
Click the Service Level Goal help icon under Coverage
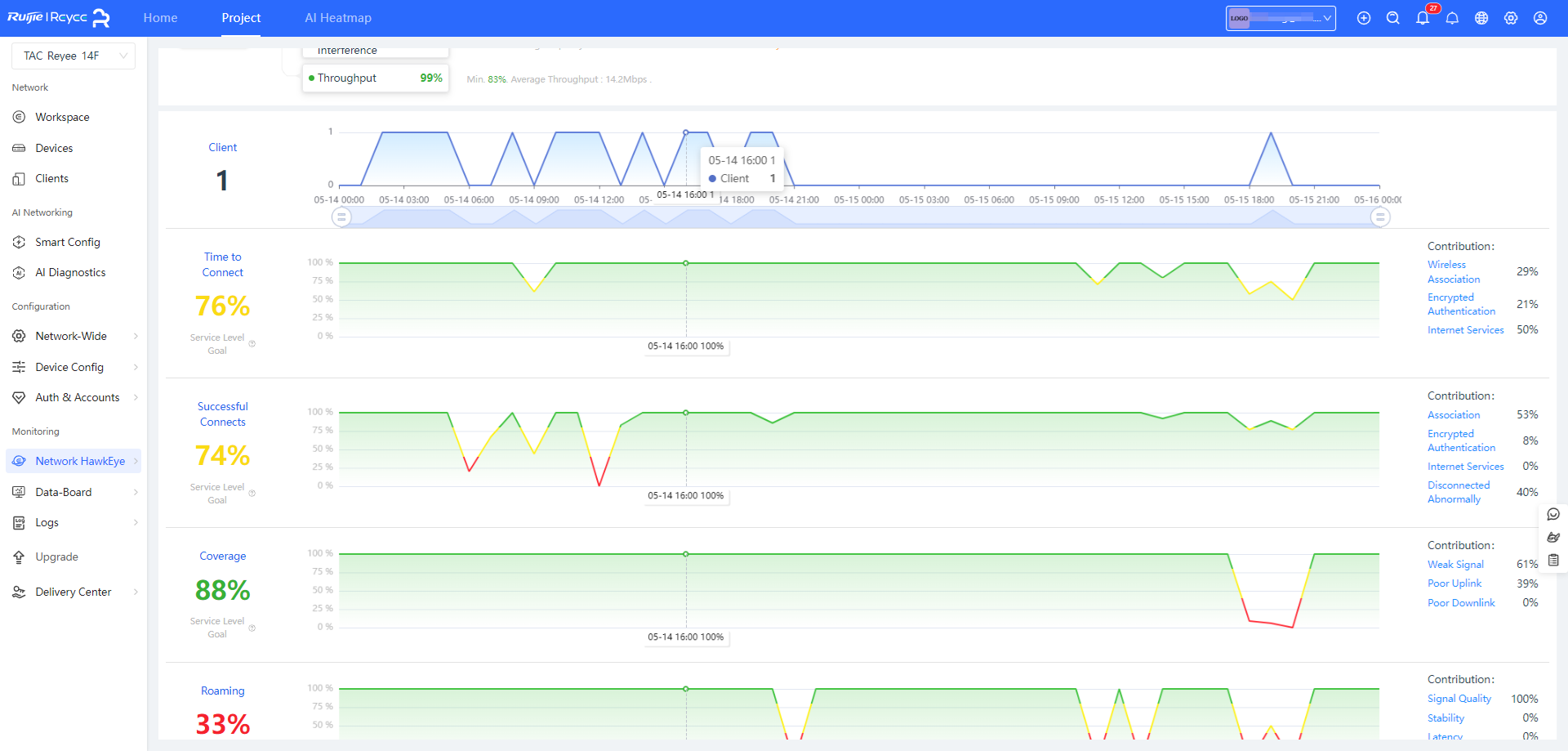pyautogui.click(x=252, y=628)
